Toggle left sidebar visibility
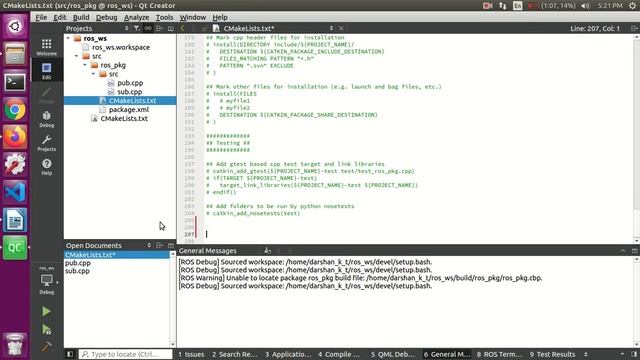This screenshot has width=640, height=360. [x=70, y=354]
